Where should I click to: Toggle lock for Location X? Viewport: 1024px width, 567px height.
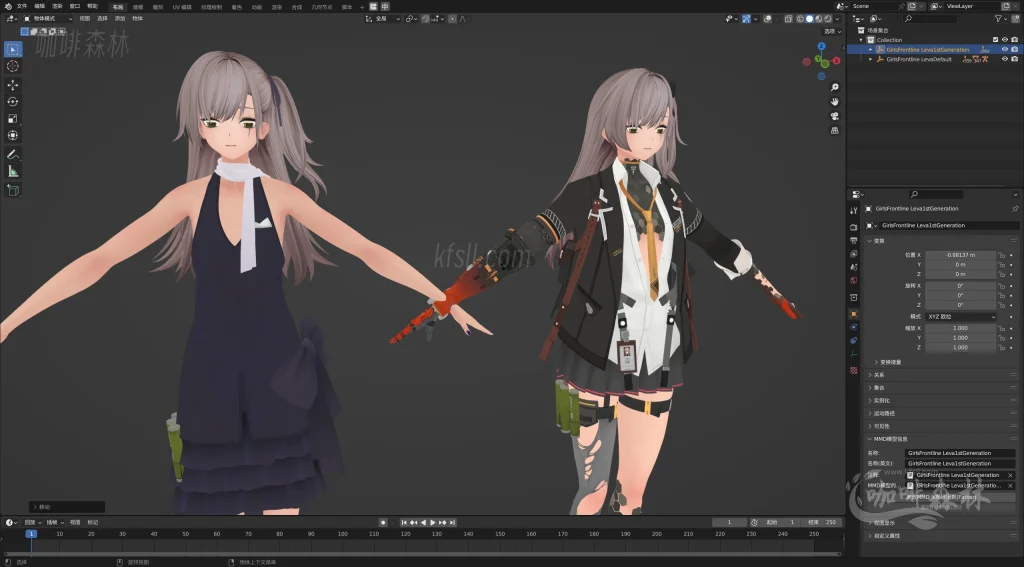tap(1001, 255)
